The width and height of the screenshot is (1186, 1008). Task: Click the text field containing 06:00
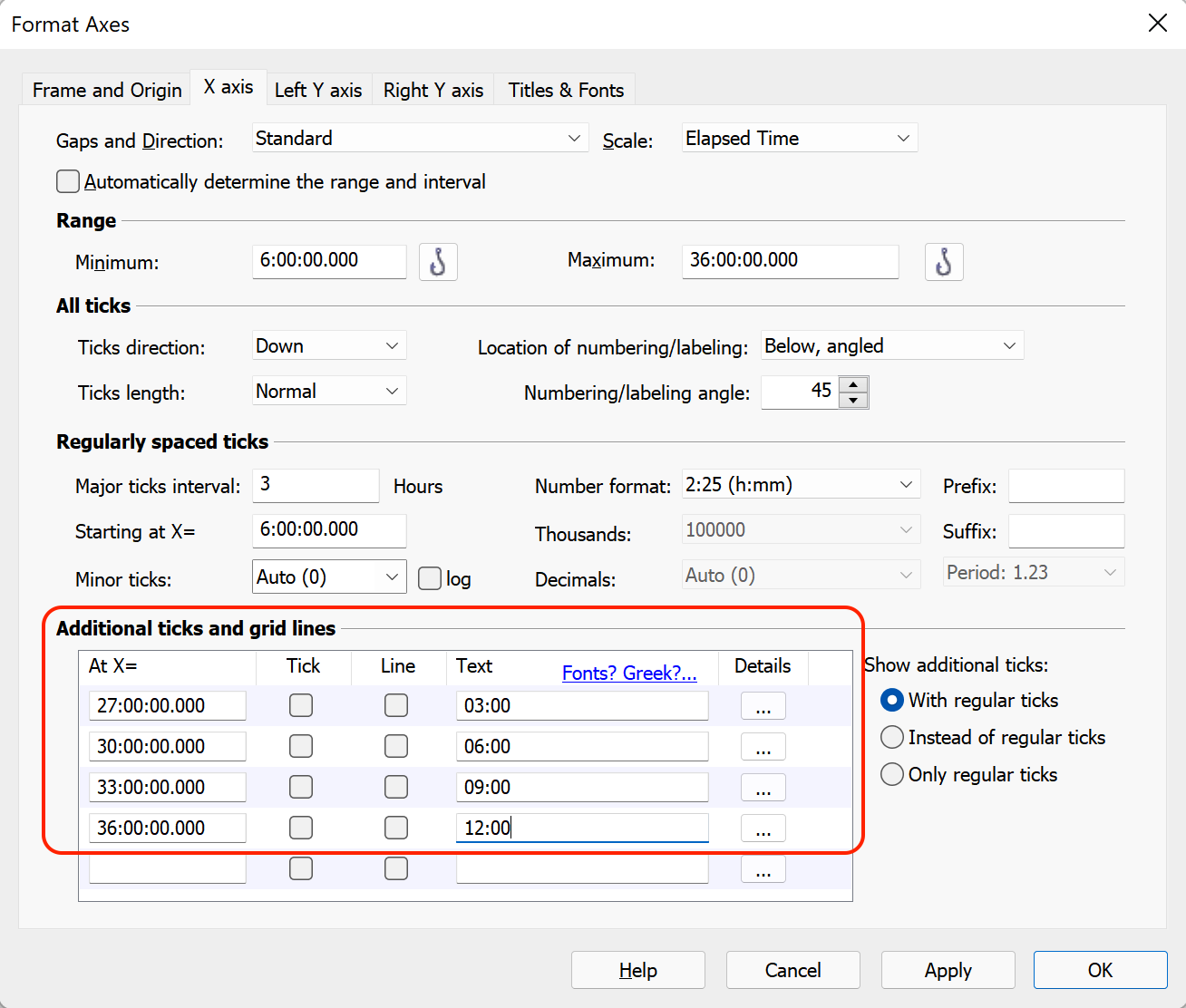(x=582, y=746)
